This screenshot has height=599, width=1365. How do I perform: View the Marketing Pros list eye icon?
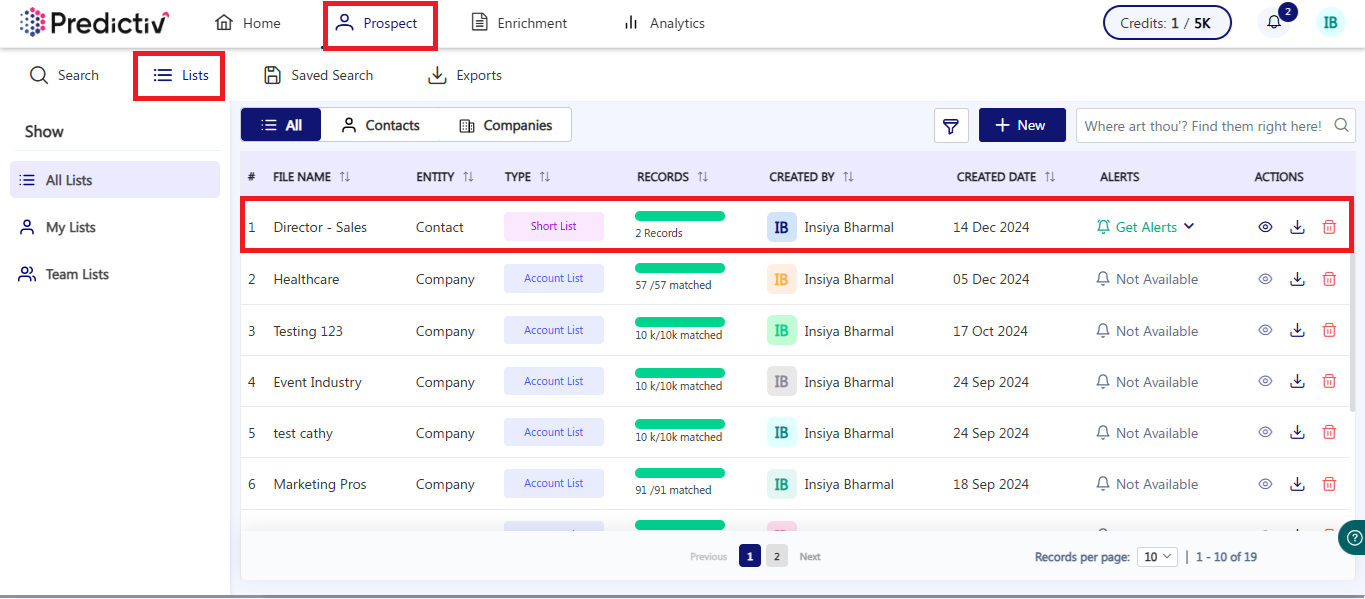click(x=1265, y=484)
